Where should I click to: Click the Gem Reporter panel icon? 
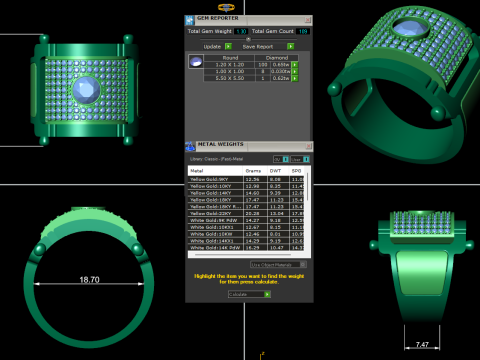[190, 20]
